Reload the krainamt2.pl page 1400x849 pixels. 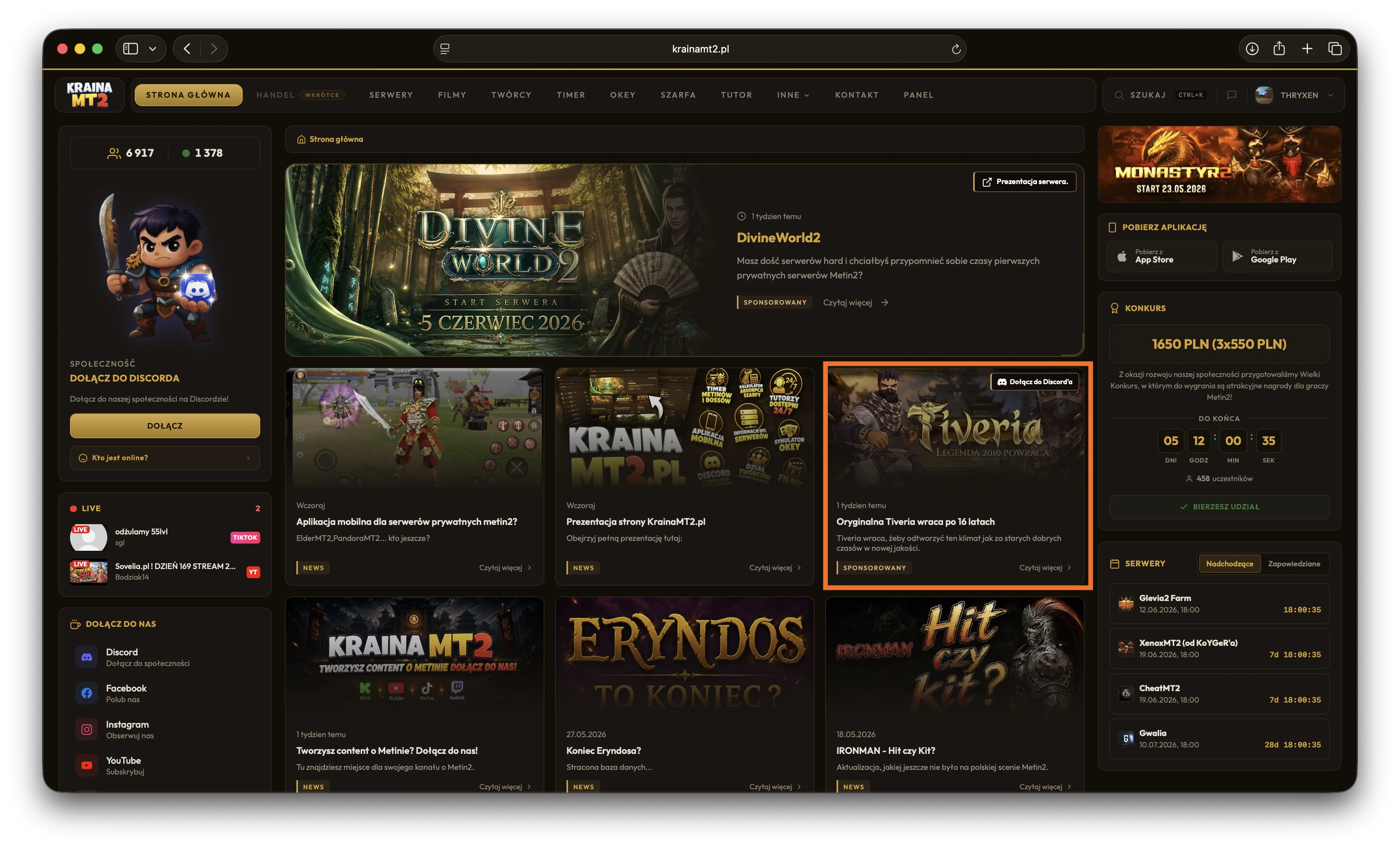coord(956,49)
